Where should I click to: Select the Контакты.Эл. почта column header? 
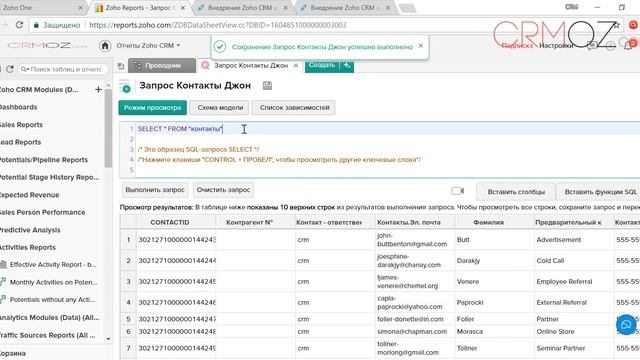coord(414,222)
